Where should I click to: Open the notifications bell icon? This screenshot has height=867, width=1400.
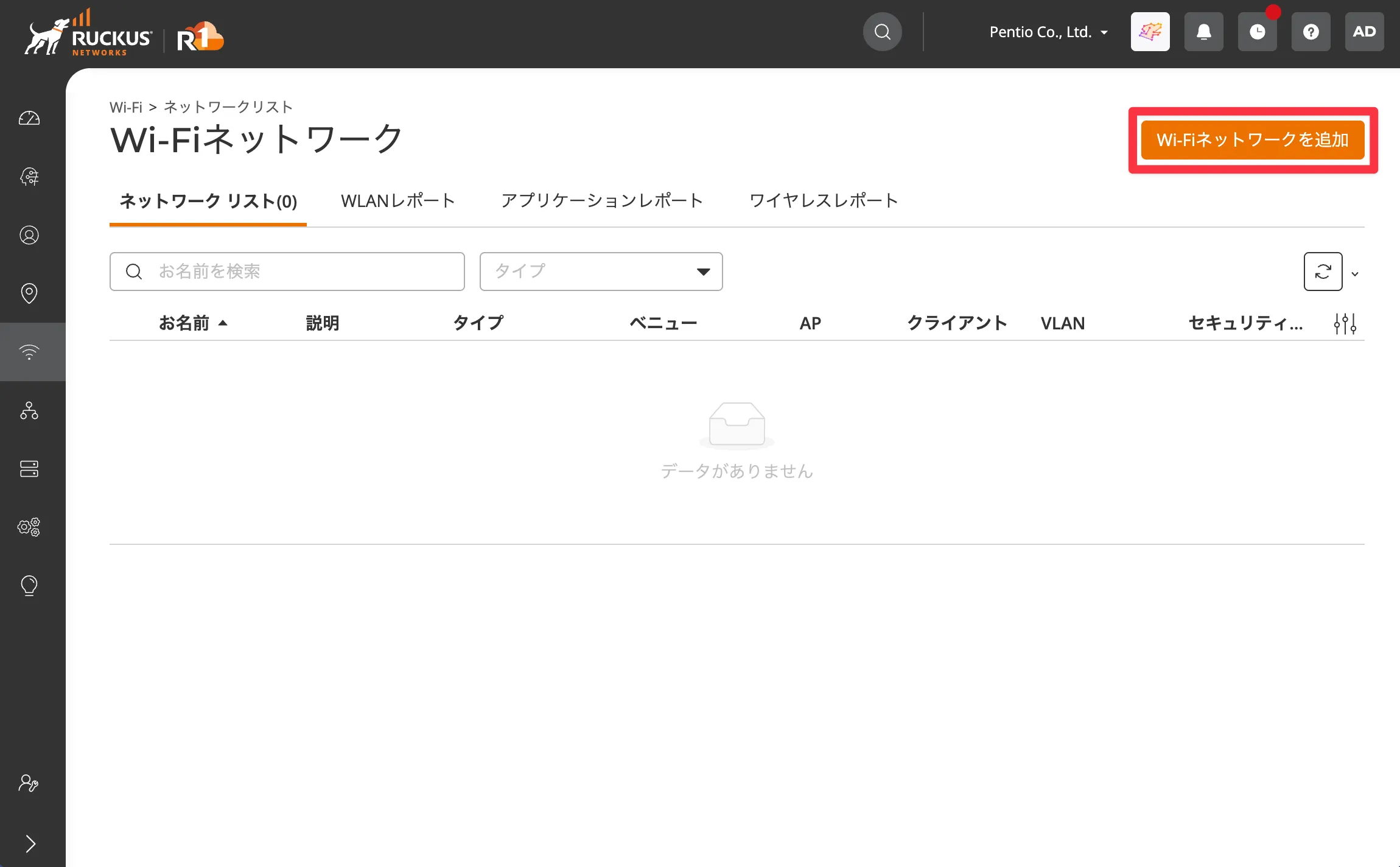pos(1204,32)
